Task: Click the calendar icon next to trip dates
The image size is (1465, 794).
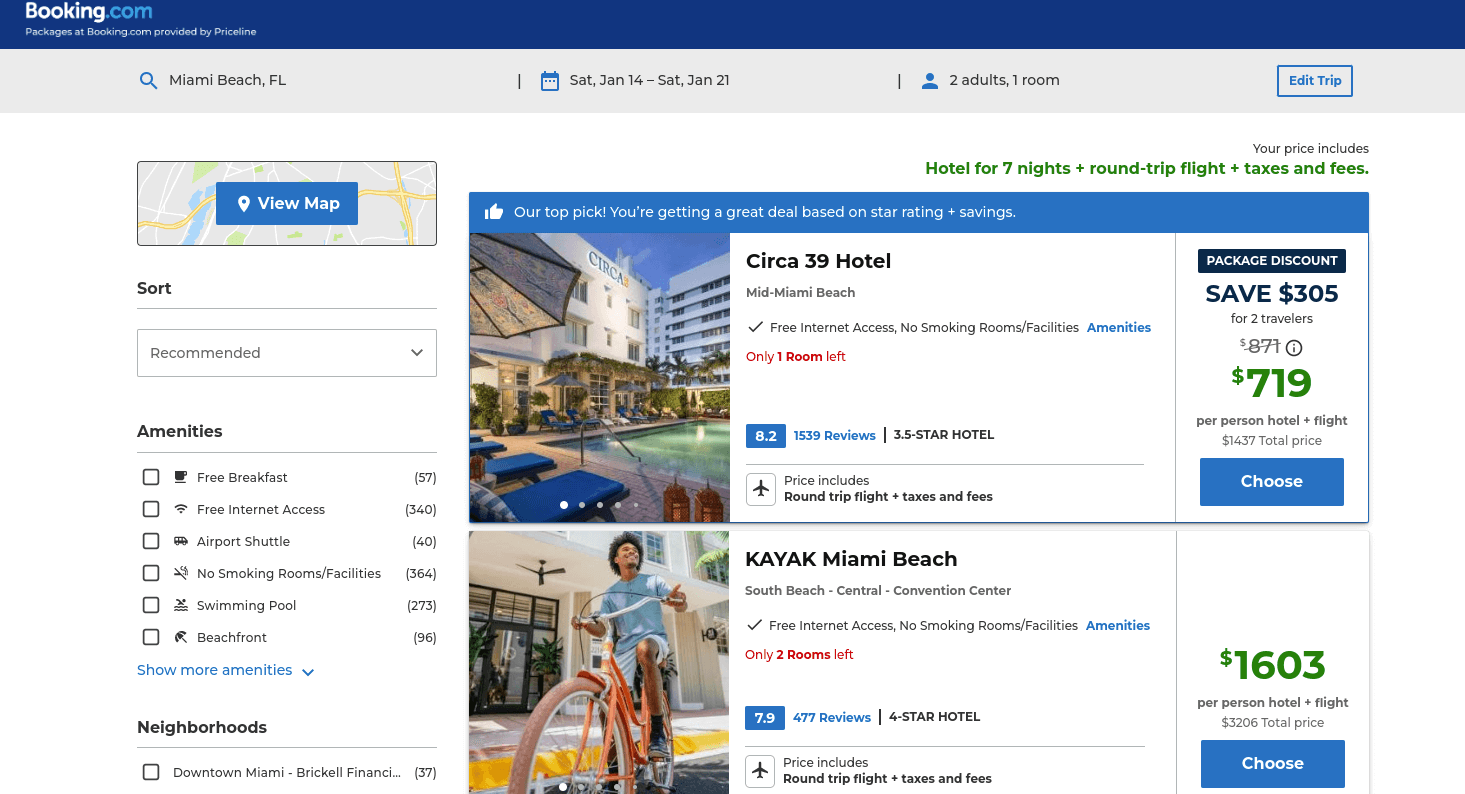Action: (549, 81)
